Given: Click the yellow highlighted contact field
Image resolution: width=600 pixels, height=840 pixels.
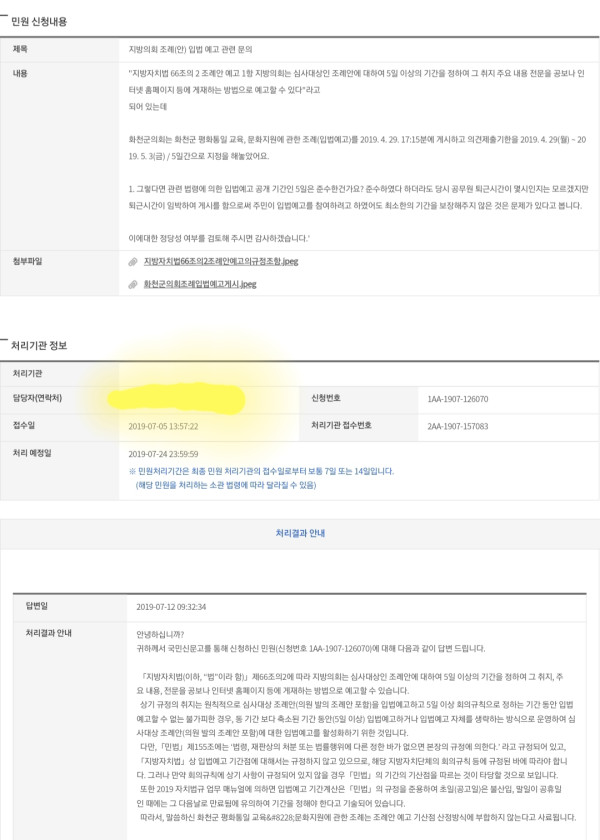Looking at the screenshot, I should click(176, 399).
